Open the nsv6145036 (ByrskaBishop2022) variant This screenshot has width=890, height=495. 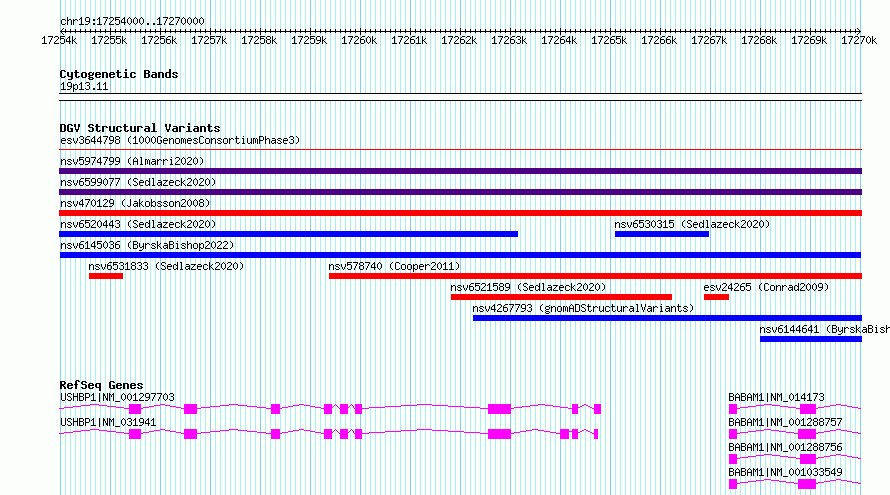pyautogui.click(x=147, y=245)
